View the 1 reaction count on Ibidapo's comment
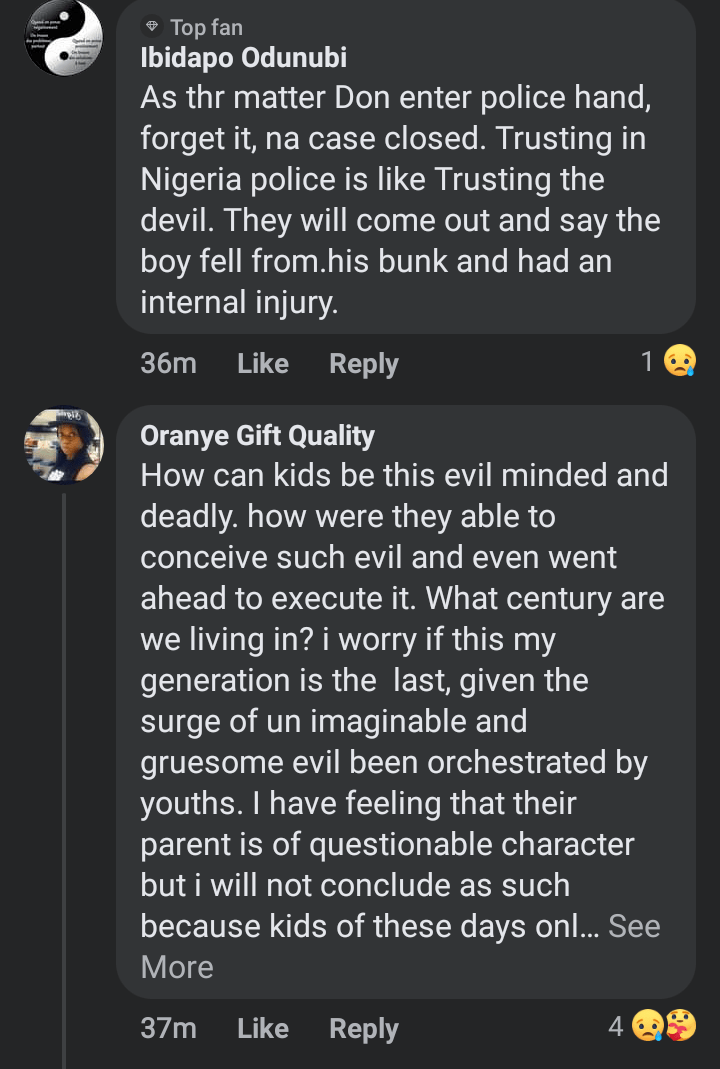This screenshot has width=720, height=1069. coord(647,361)
